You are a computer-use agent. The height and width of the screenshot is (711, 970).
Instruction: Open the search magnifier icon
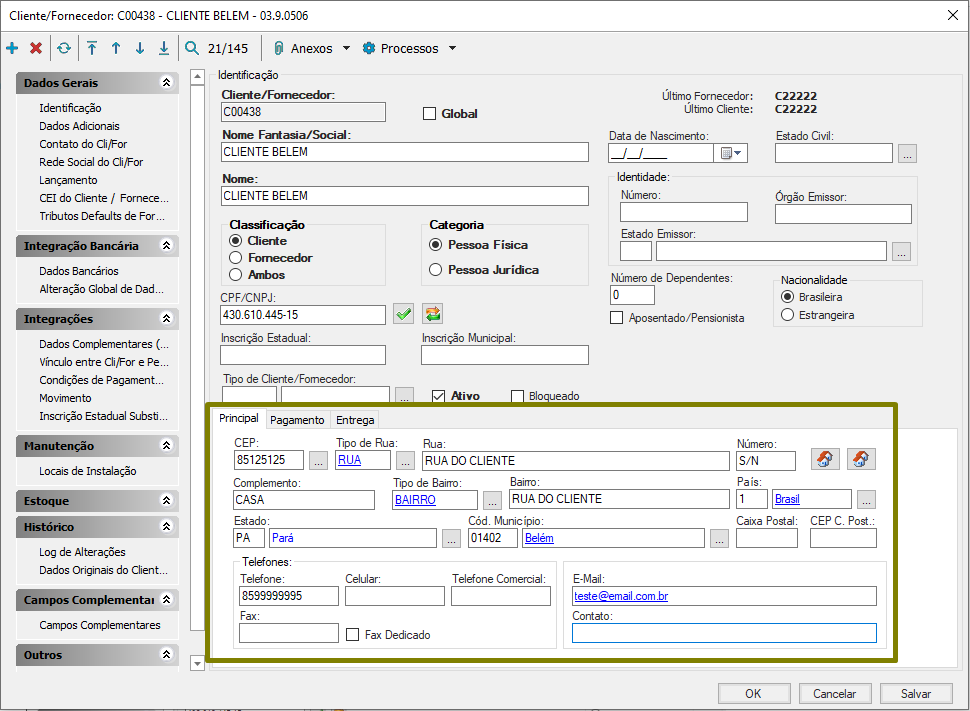(x=192, y=48)
